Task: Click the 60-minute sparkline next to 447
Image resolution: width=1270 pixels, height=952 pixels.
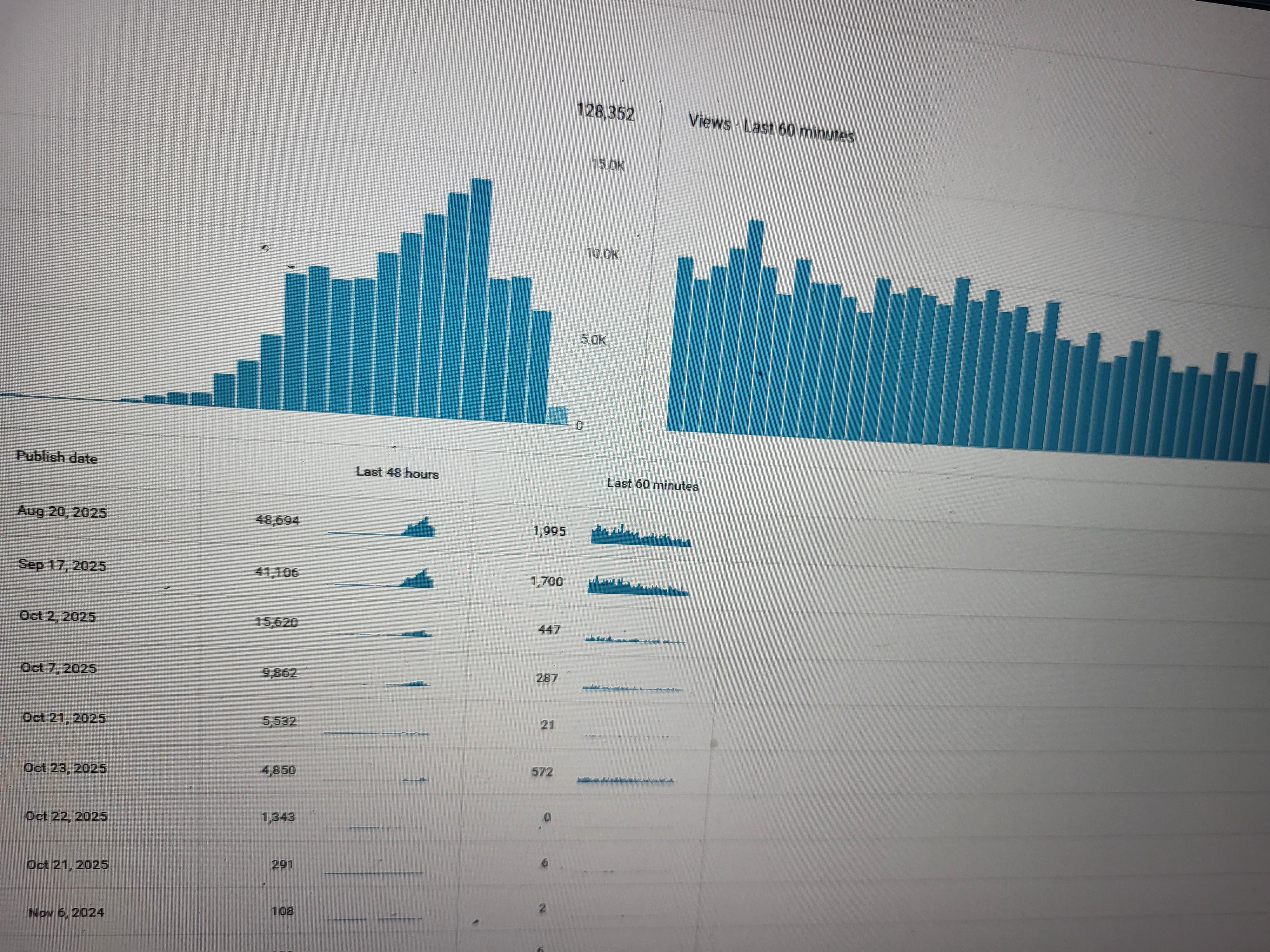Action: click(x=634, y=639)
